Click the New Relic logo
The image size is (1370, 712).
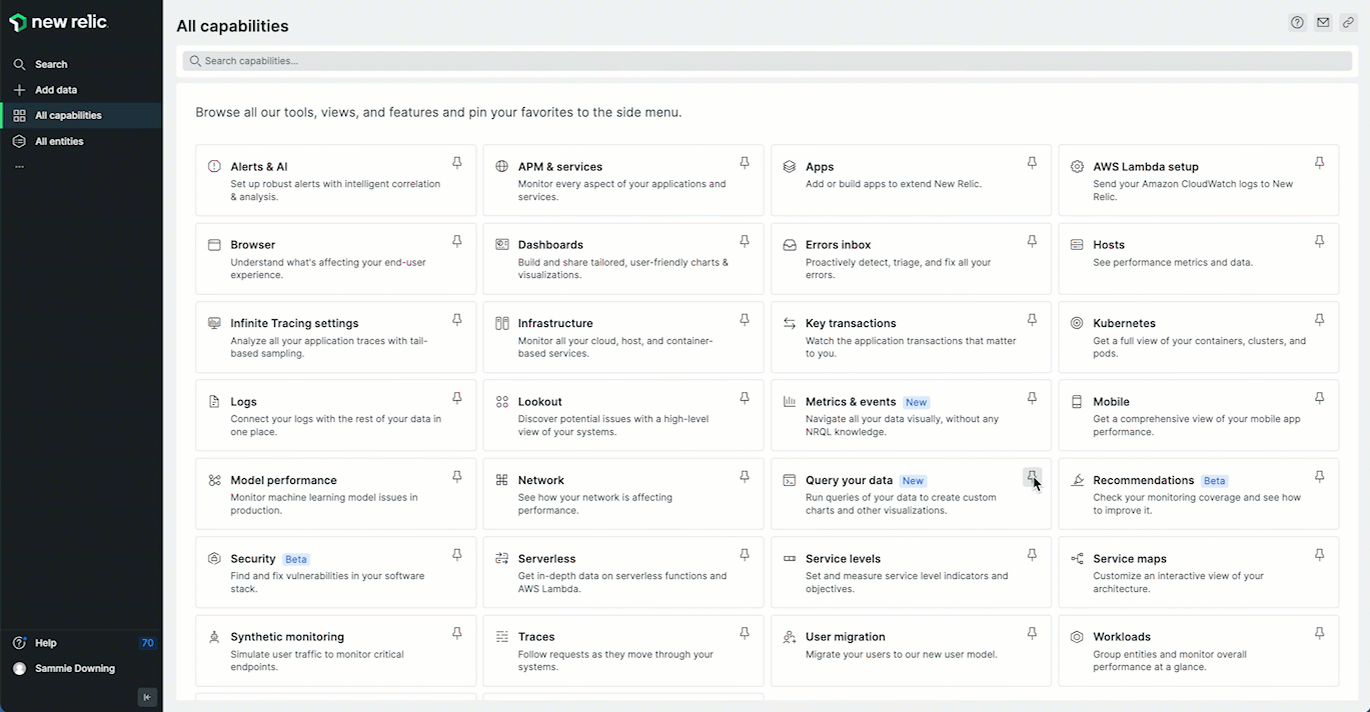(x=59, y=22)
